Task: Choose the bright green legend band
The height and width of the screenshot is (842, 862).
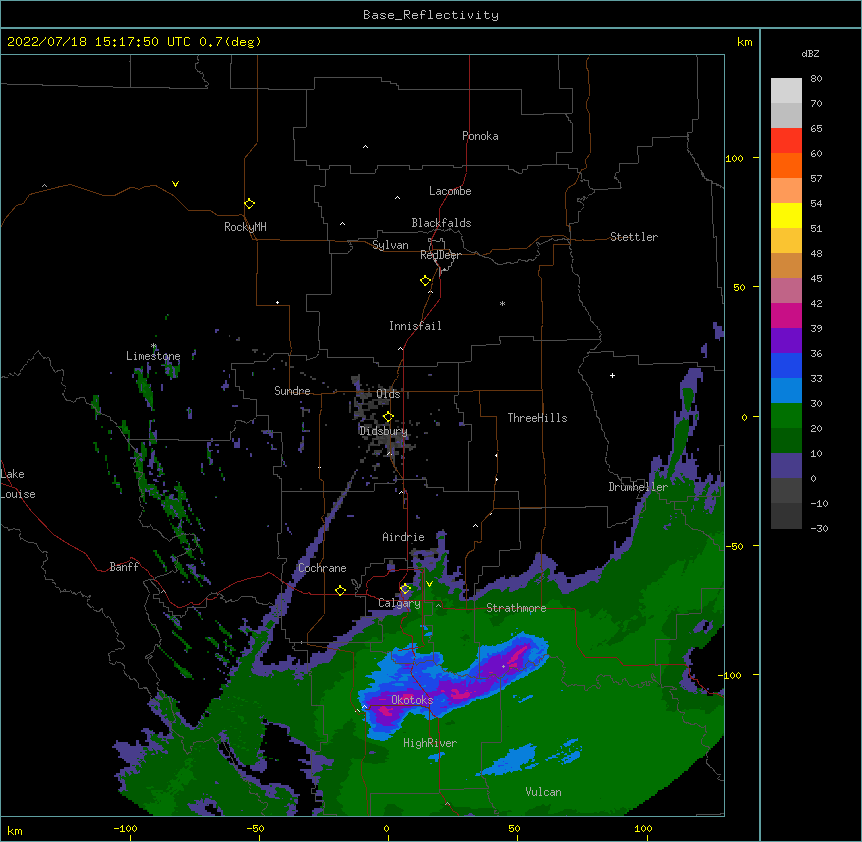Action: [x=786, y=416]
